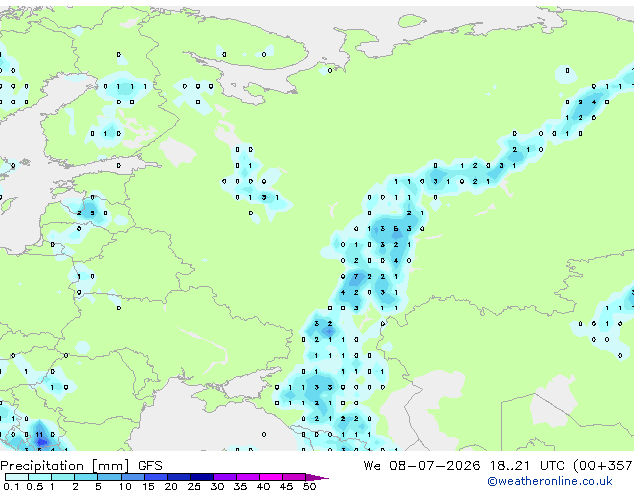Click the 'Precipitation [mm]' title text
This screenshot has width=634, height=490.
tap(65, 466)
